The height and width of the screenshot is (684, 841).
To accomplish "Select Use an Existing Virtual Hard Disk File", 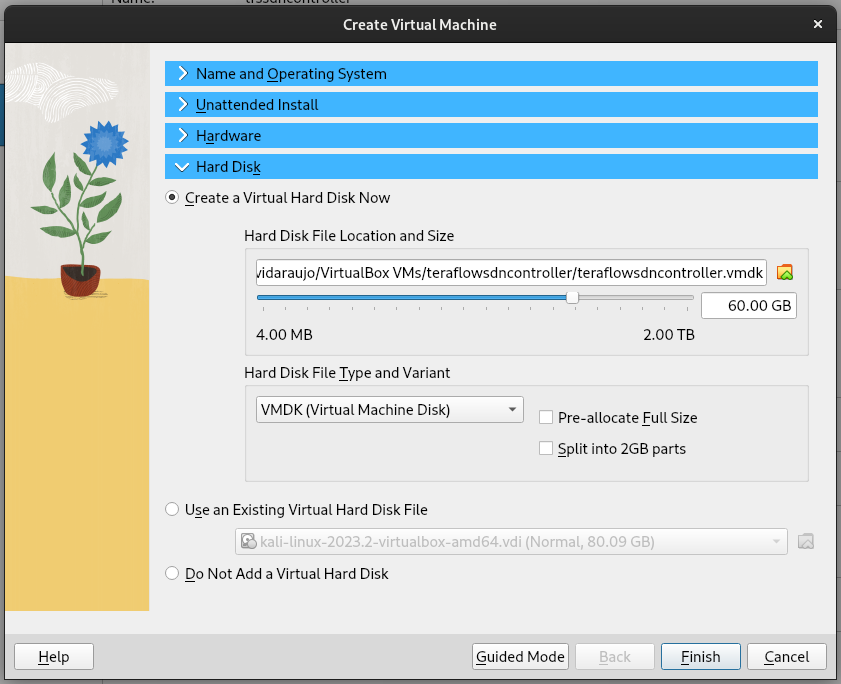I will 173,510.
